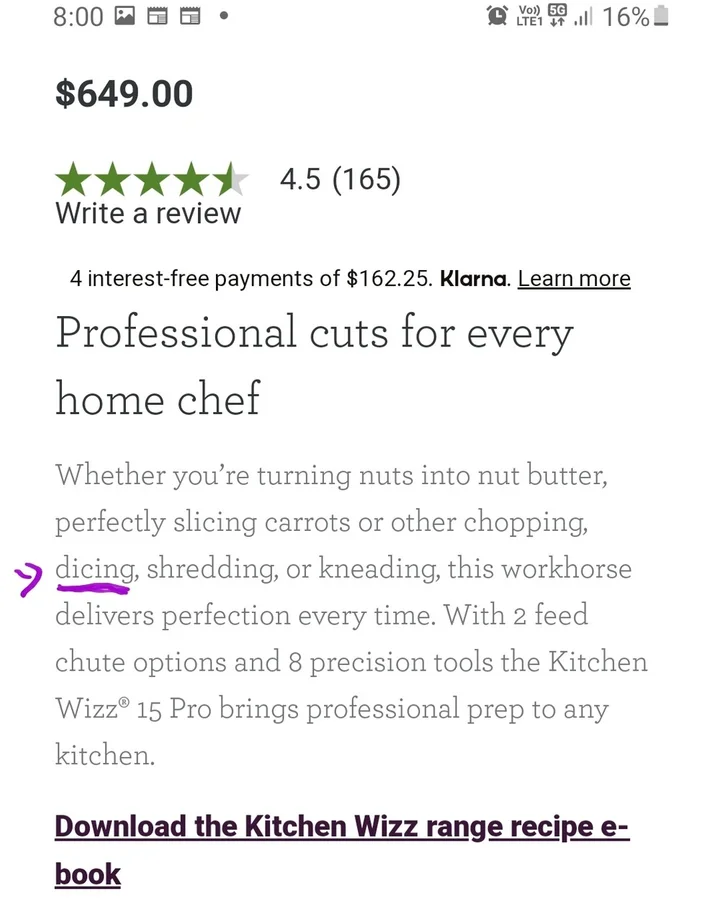Tap the Klarna brand name
The height and width of the screenshot is (917, 720).
click(x=474, y=278)
